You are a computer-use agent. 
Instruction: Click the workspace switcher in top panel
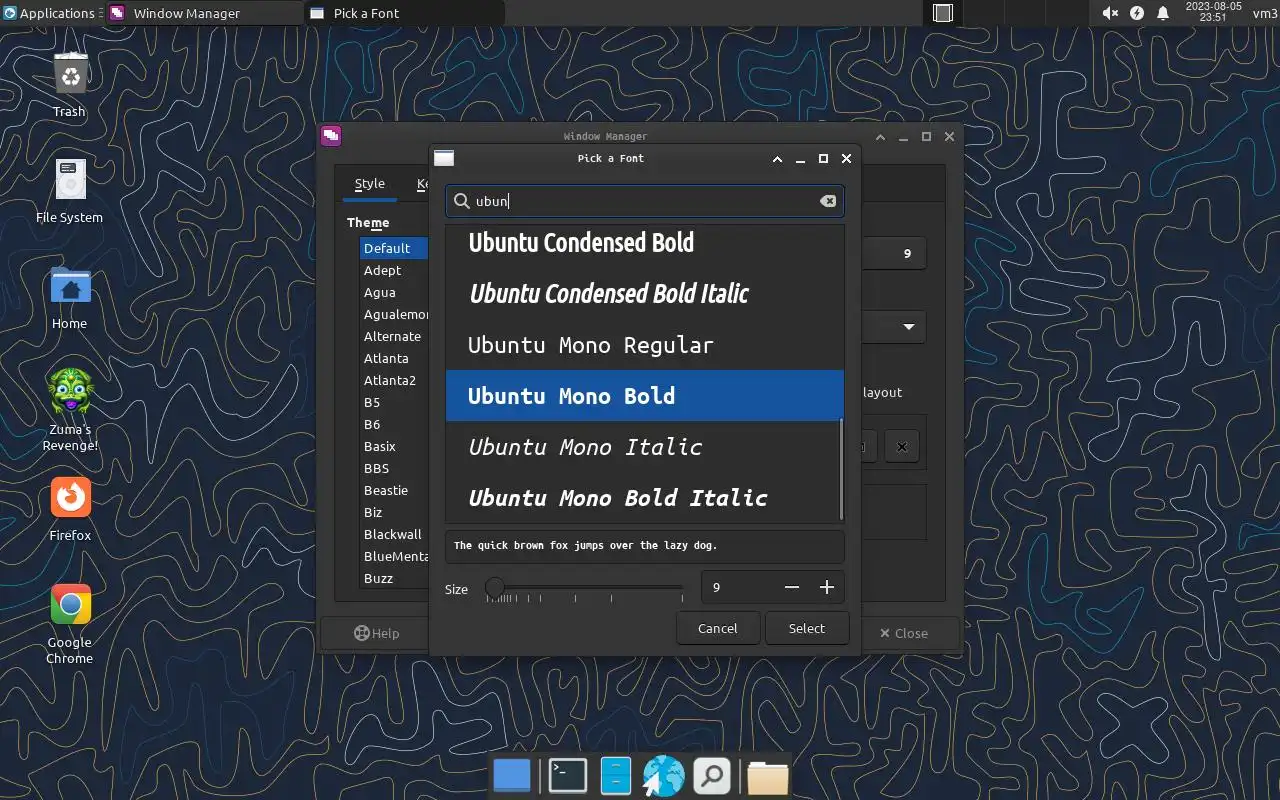tap(942, 13)
